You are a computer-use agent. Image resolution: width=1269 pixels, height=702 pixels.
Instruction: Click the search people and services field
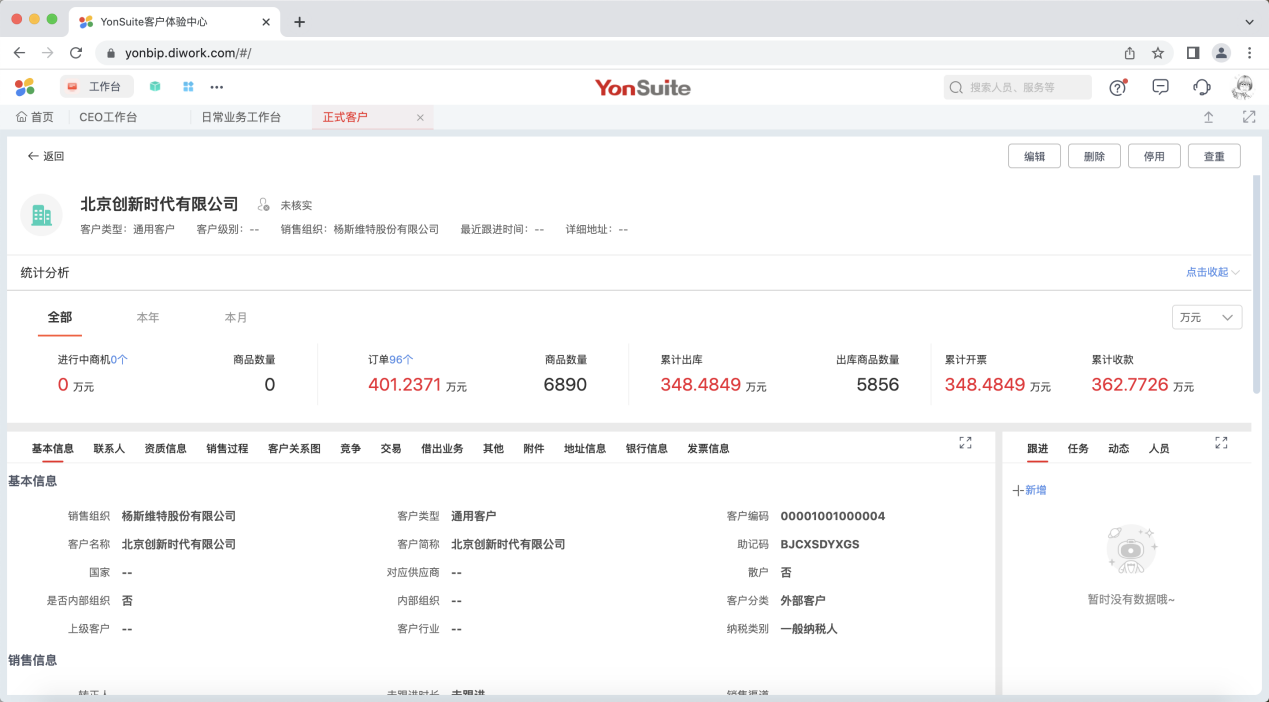click(1018, 87)
